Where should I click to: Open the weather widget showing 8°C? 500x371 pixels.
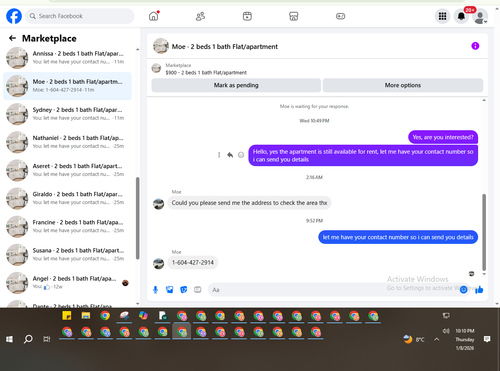tap(414, 339)
